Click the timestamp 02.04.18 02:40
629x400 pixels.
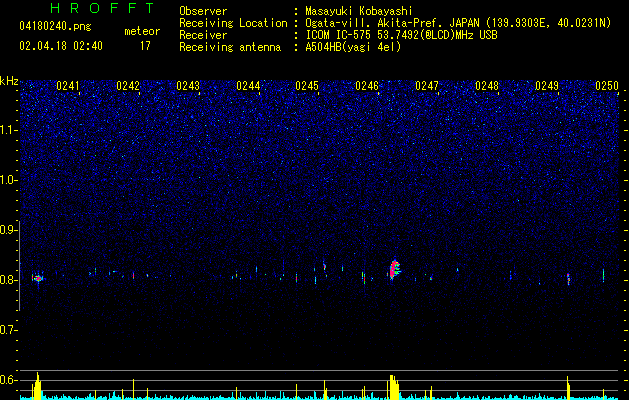[x=61, y=46]
